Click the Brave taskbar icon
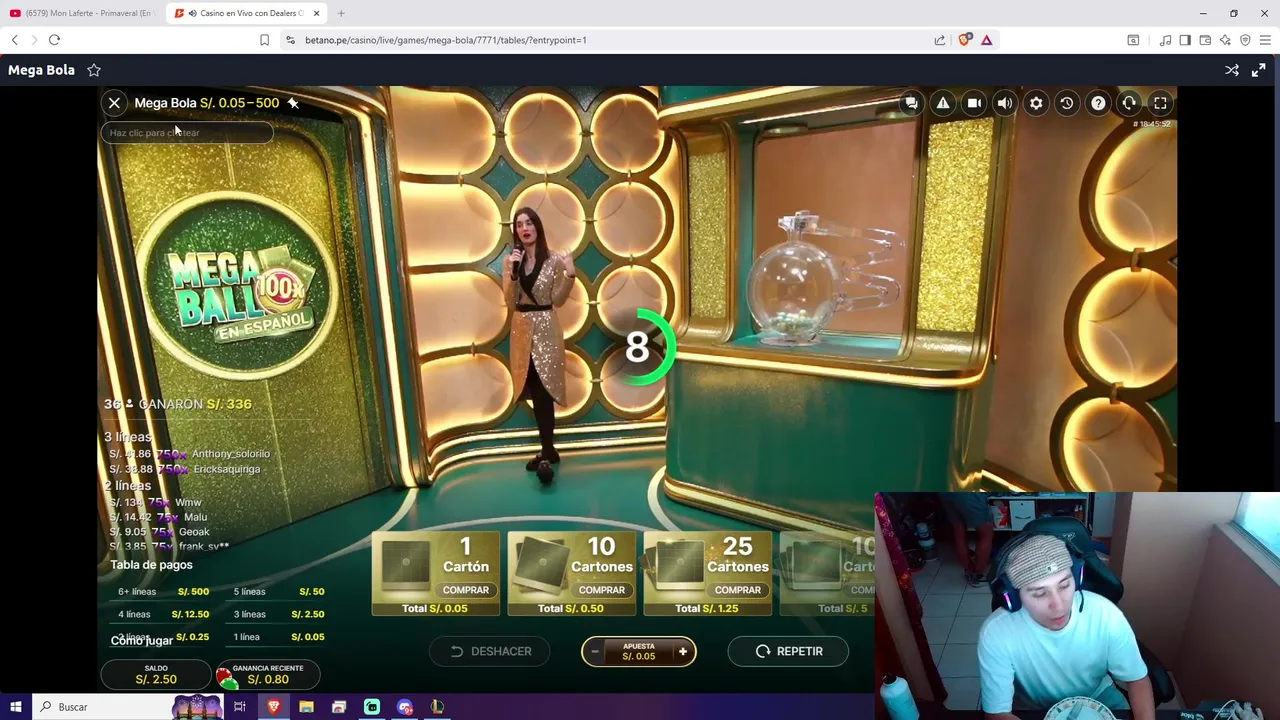Screen dimensions: 1280x720 tap(273, 707)
